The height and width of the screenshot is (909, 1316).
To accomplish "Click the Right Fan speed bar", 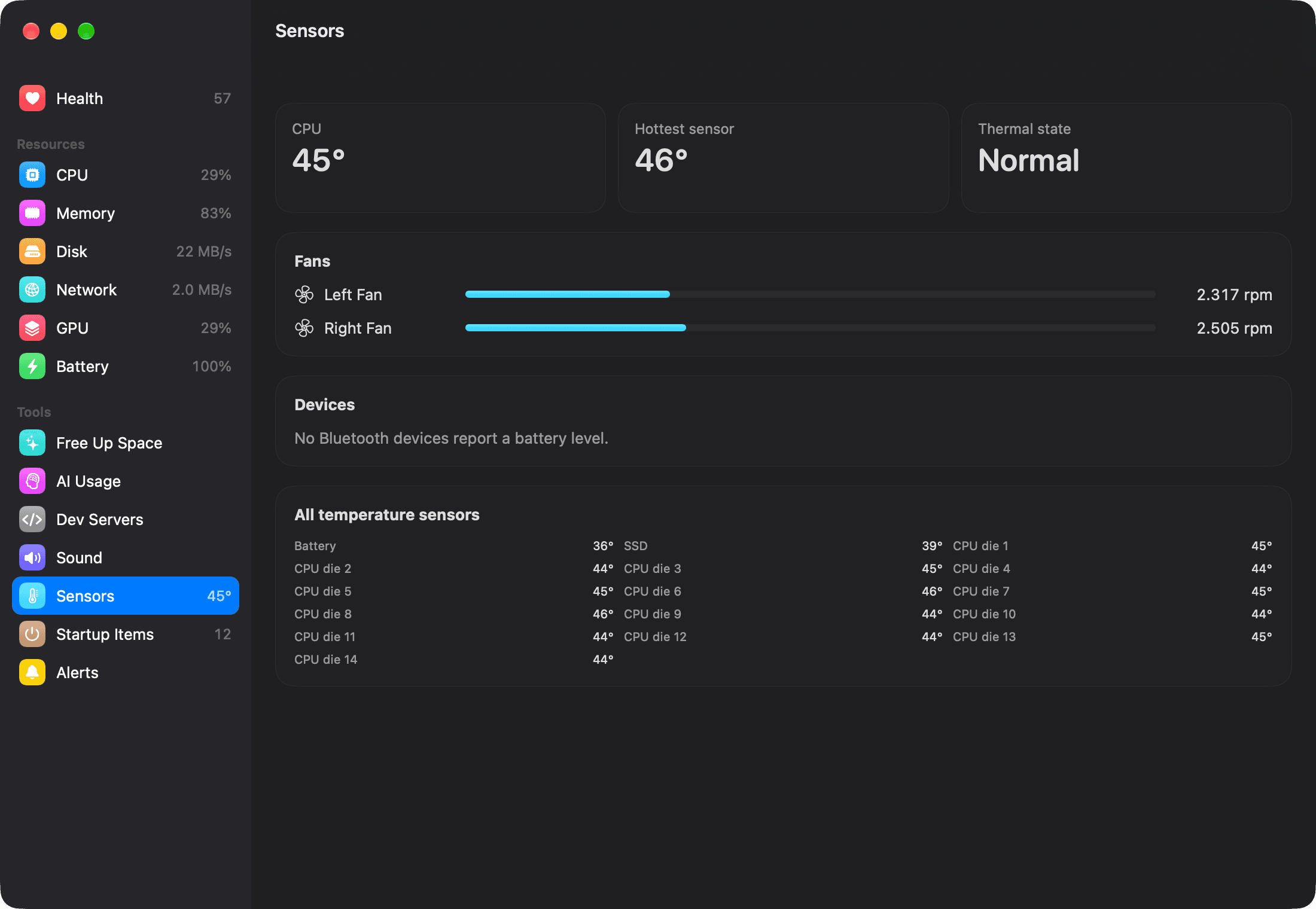I will tap(811, 328).
